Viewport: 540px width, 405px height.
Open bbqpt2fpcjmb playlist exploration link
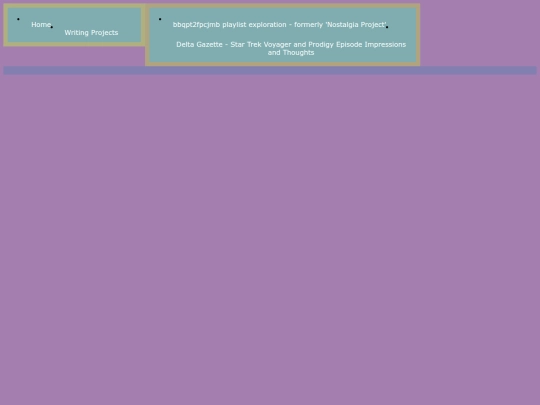click(279, 24)
